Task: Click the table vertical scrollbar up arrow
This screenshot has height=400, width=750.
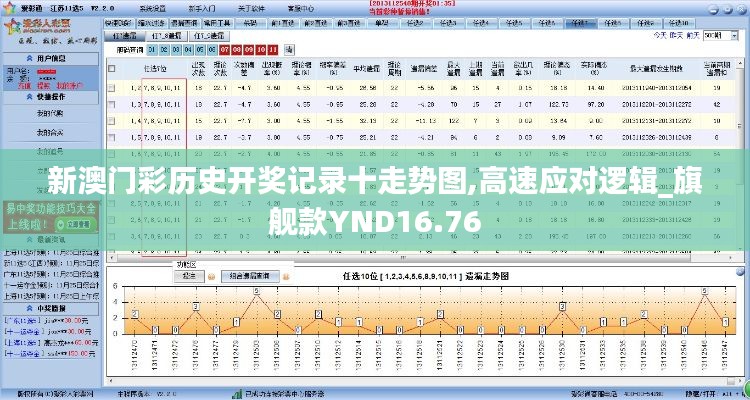Action: [740, 63]
